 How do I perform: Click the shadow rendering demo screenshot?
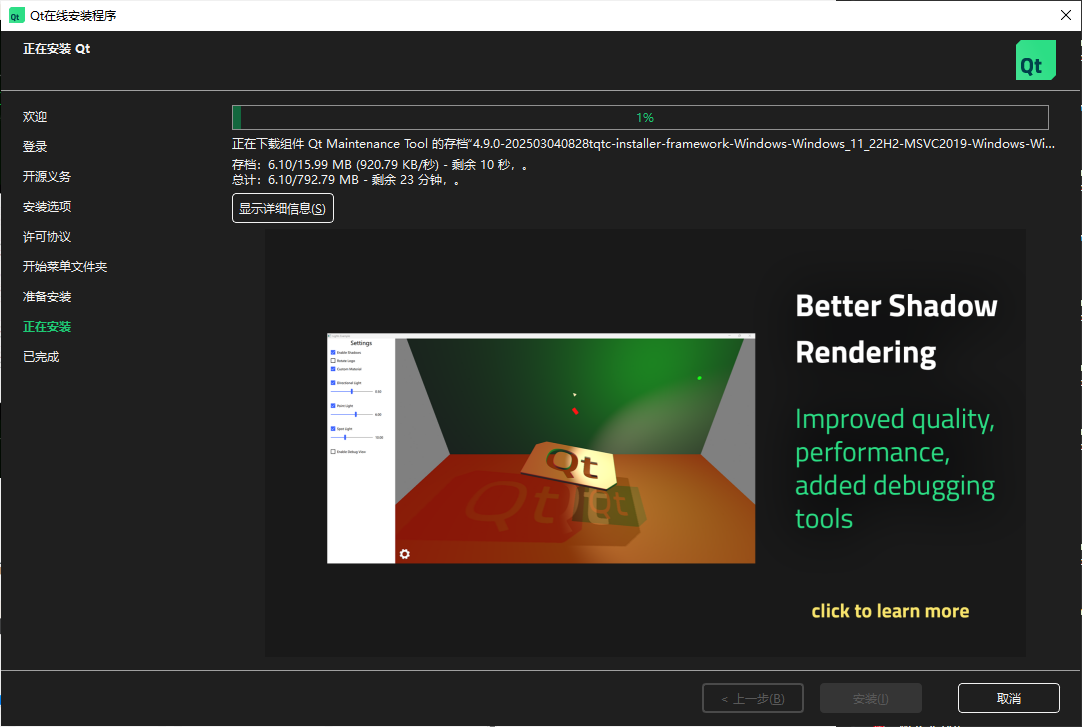pyautogui.click(x=541, y=448)
